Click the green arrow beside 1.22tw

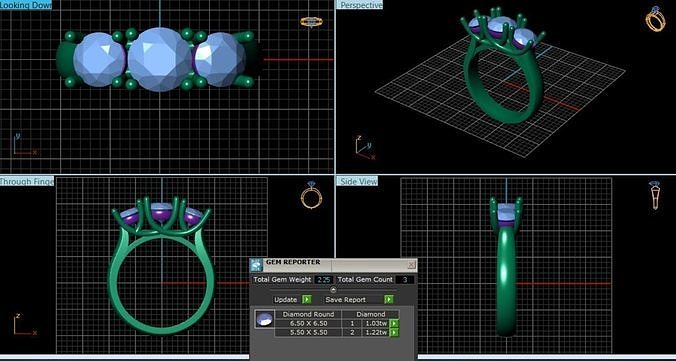pos(394,332)
